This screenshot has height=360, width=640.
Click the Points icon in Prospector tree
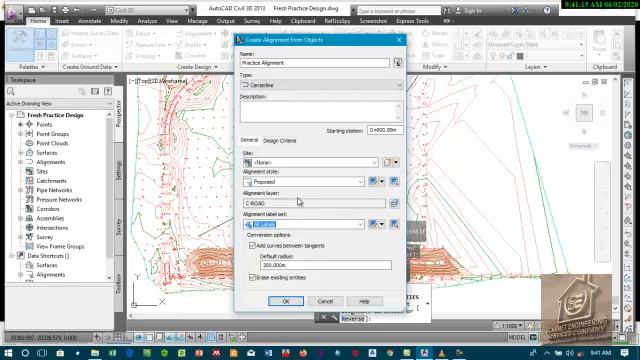[29, 124]
